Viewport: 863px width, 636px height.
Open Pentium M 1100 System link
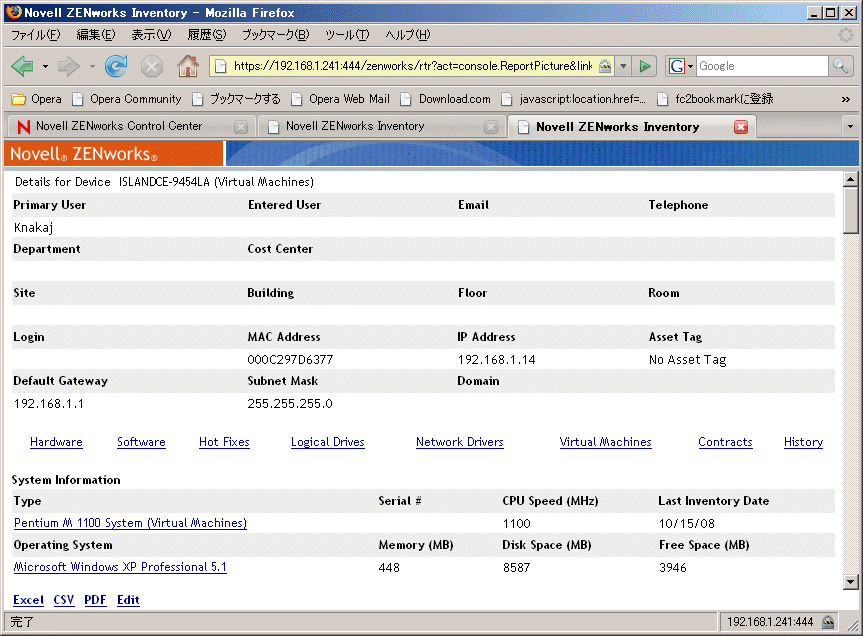(130, 523)
